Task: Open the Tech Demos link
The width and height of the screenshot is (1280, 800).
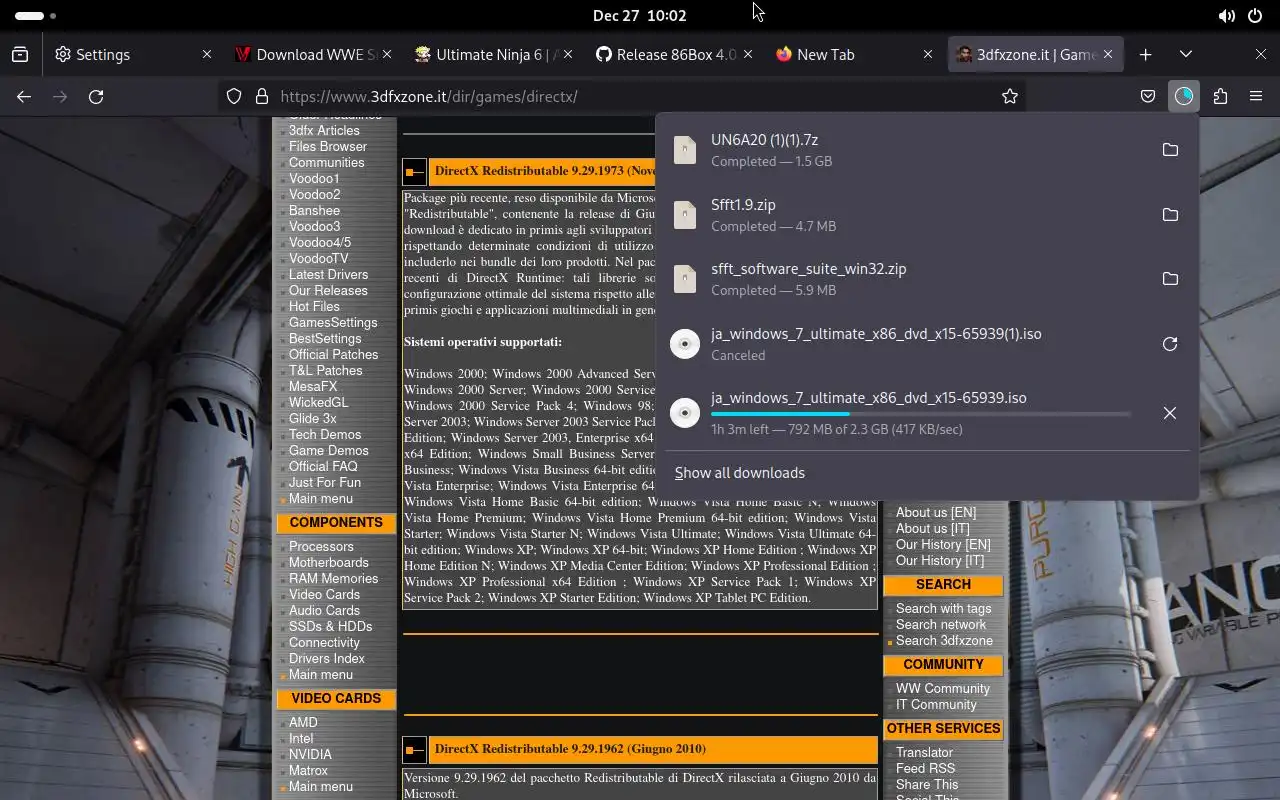Action: (325, 435)
